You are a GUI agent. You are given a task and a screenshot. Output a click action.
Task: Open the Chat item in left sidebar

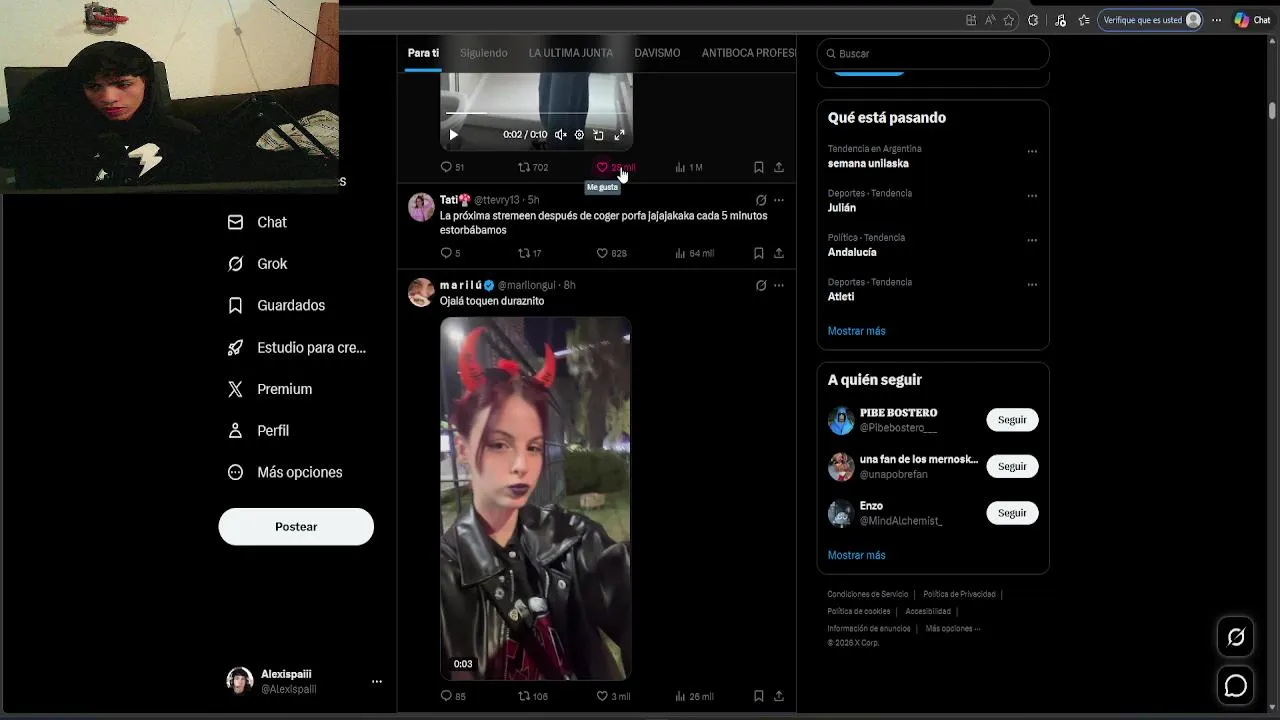click(258, 222)
